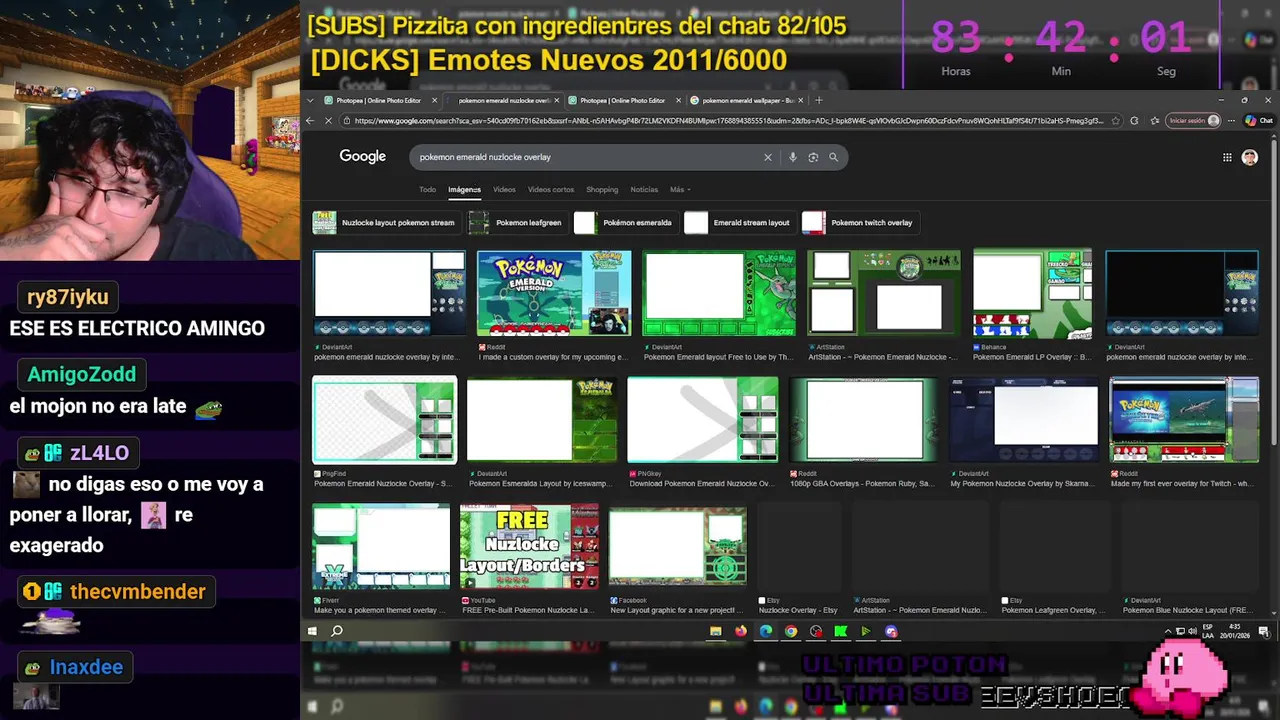The height and width of the screenshot is (720, 1280).
Task: Bookmark this page with the star
Action: 1115,120
